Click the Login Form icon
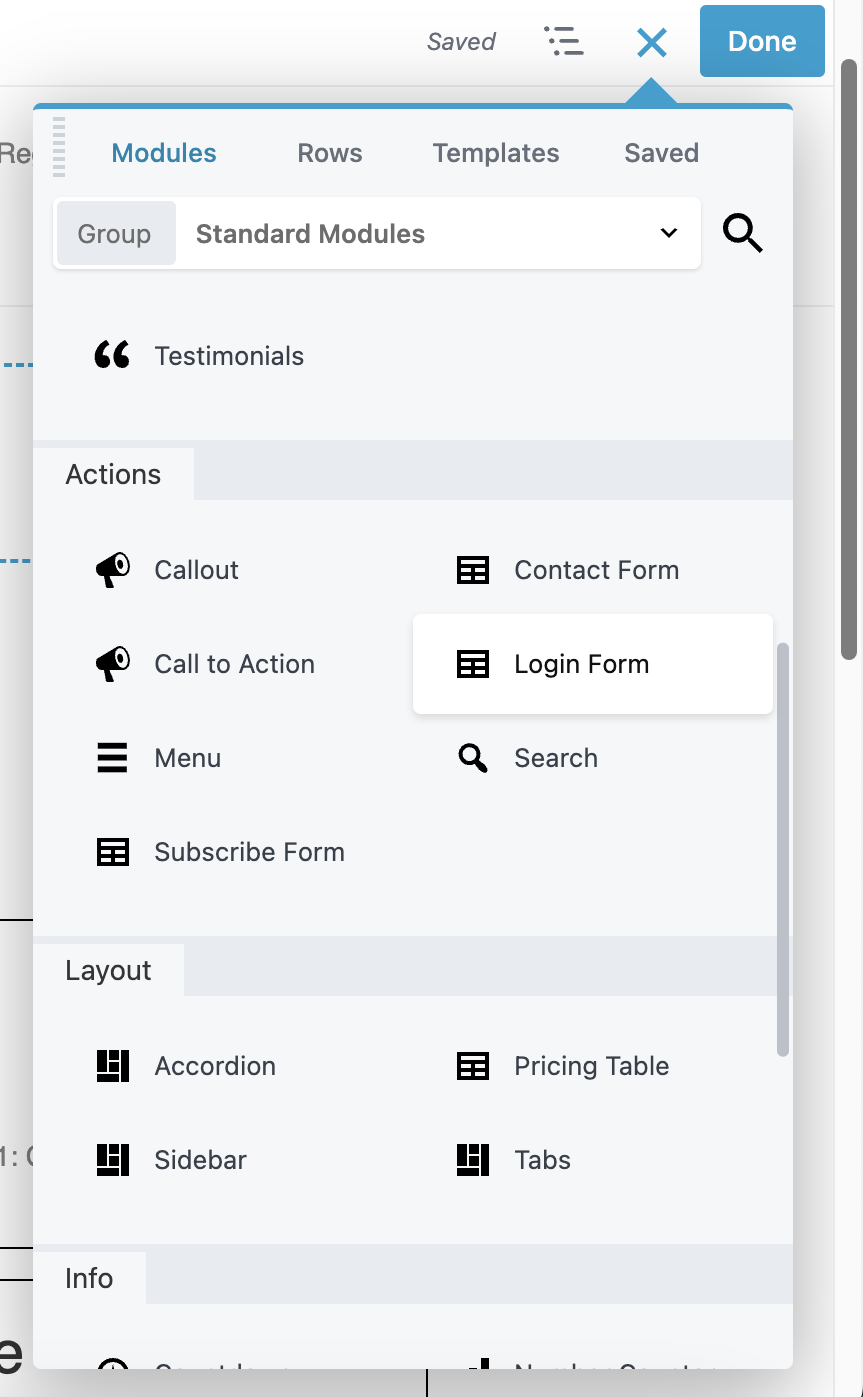 tap(471, 663)
